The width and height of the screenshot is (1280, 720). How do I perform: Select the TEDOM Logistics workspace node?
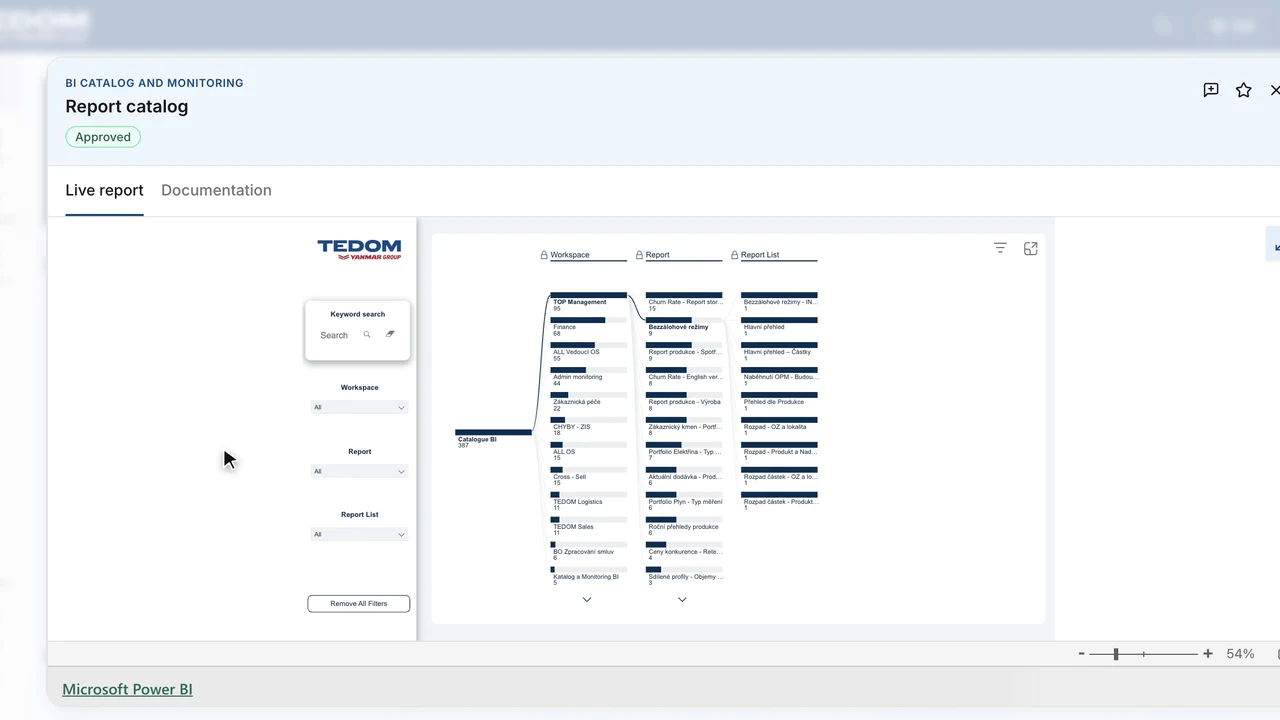[x=588, y=501]
